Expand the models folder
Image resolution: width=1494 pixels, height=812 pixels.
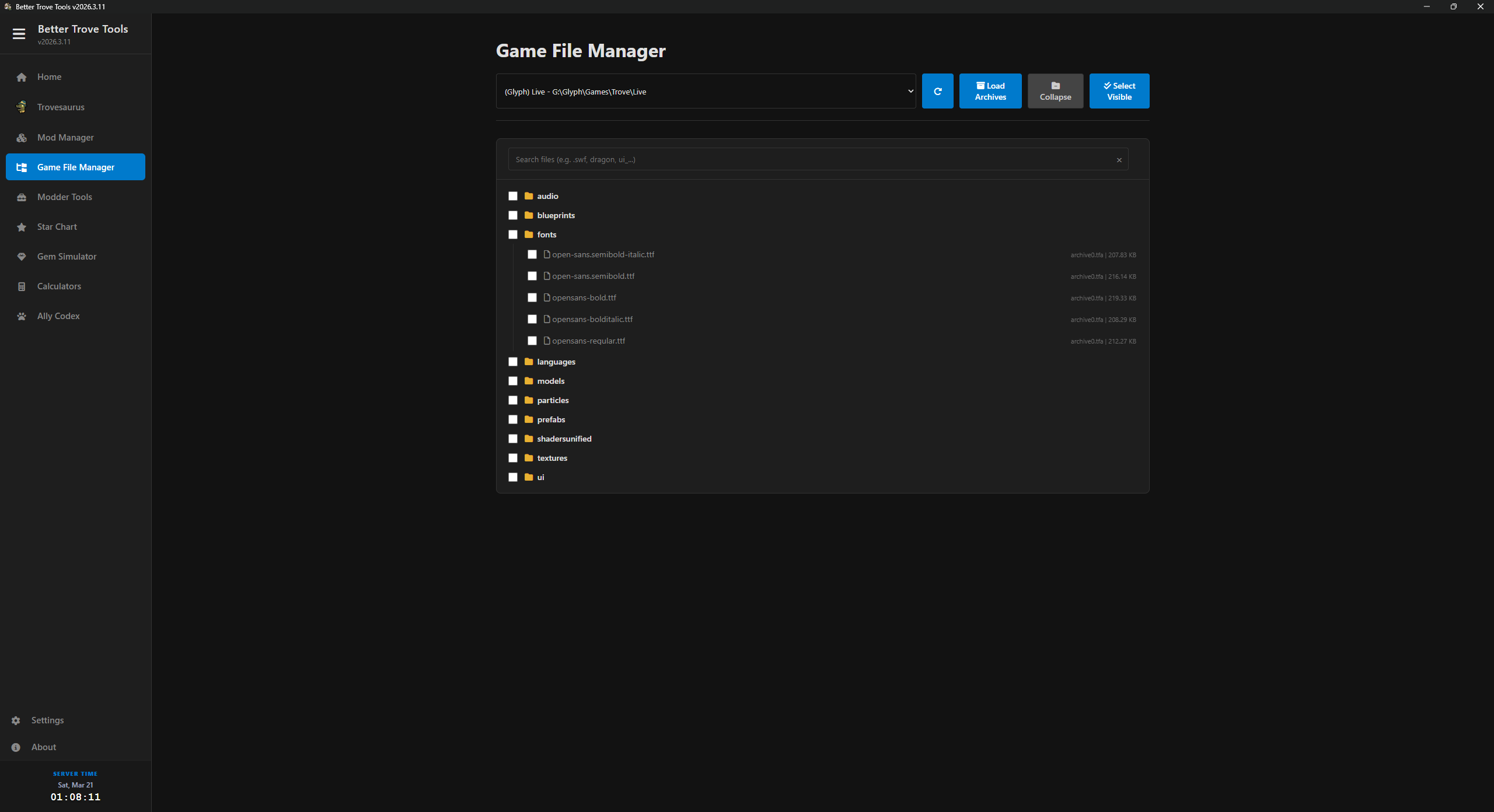(x=551, y=381)
